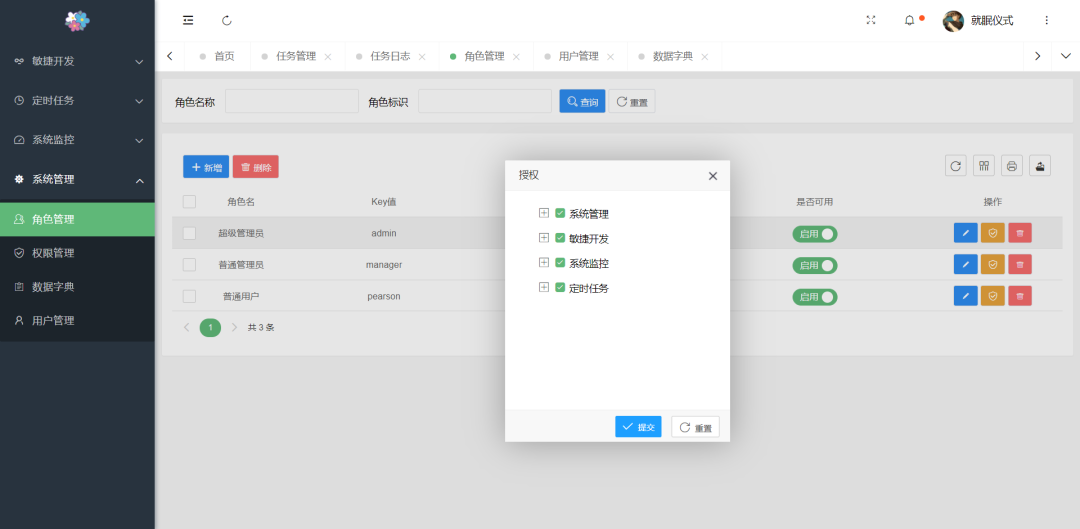Click authorize shield icon for 超级管理员 row
The height and width of the screenshot is (529, 1080).
tap(993, 233)
